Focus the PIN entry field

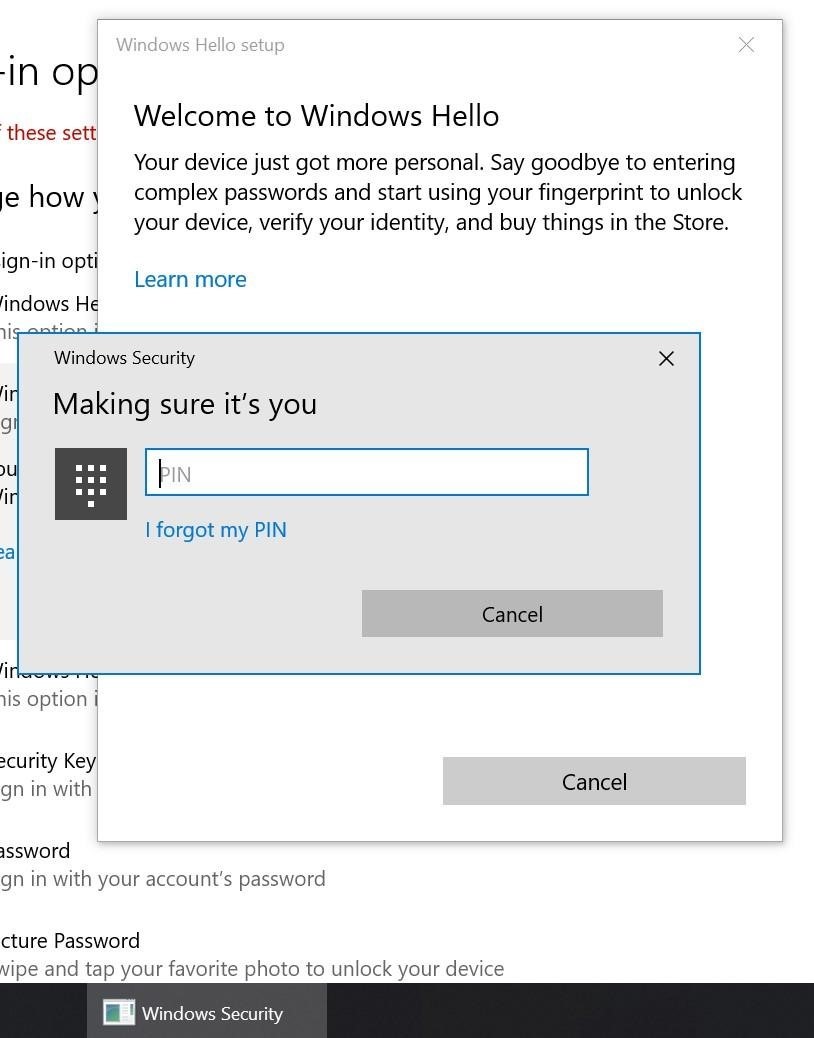pos(367,473)
